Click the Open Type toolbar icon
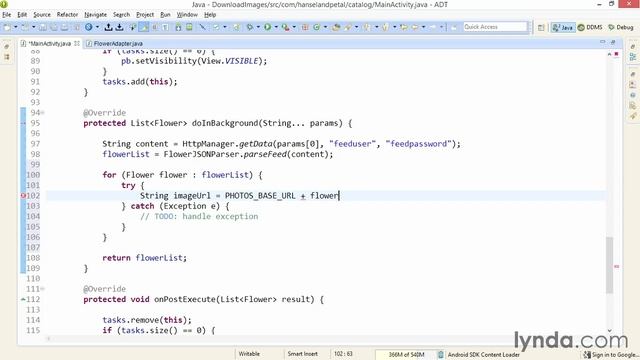 click(x=336, y=27)
